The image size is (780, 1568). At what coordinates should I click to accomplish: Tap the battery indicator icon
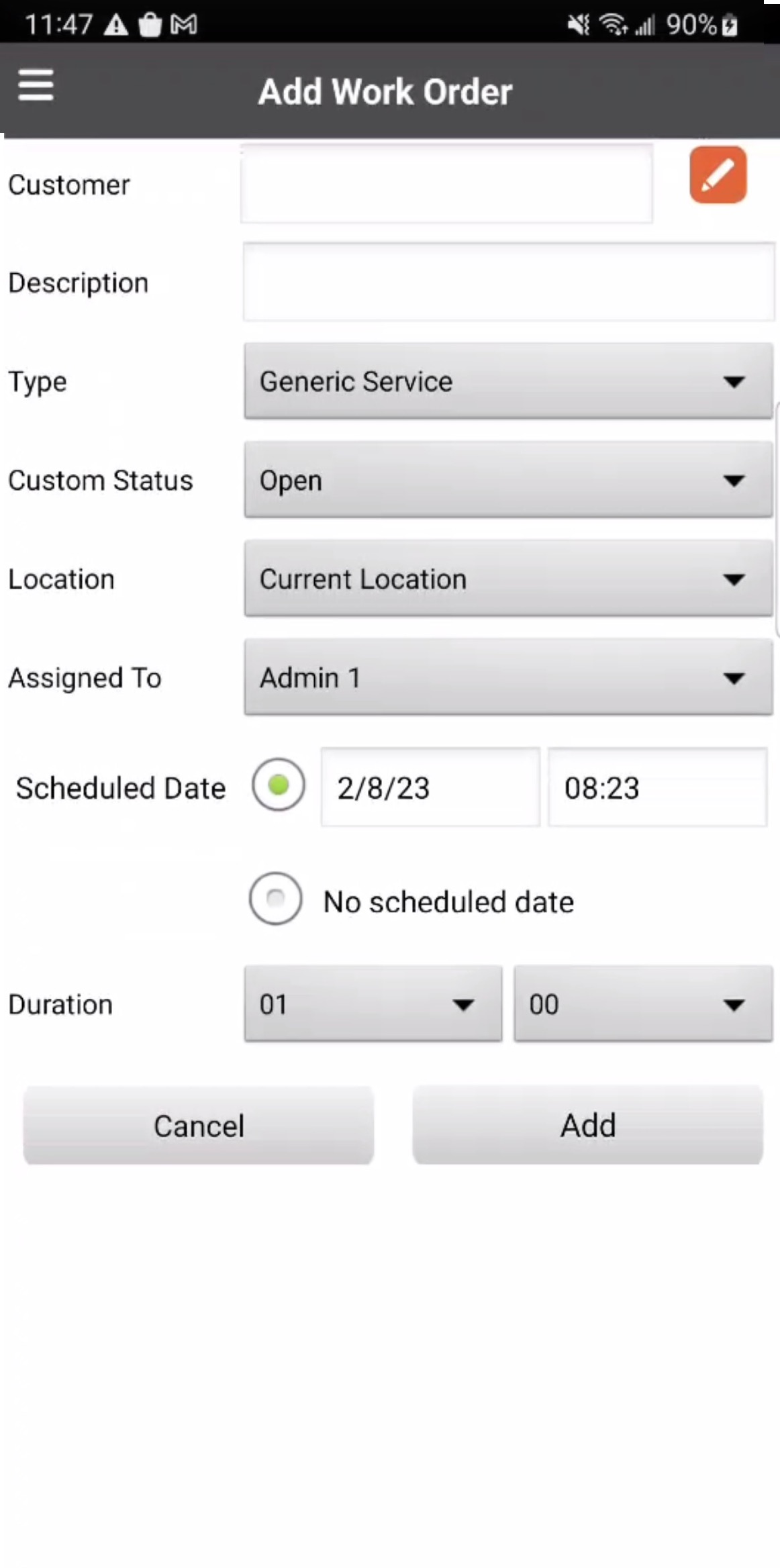coord(730,26)
